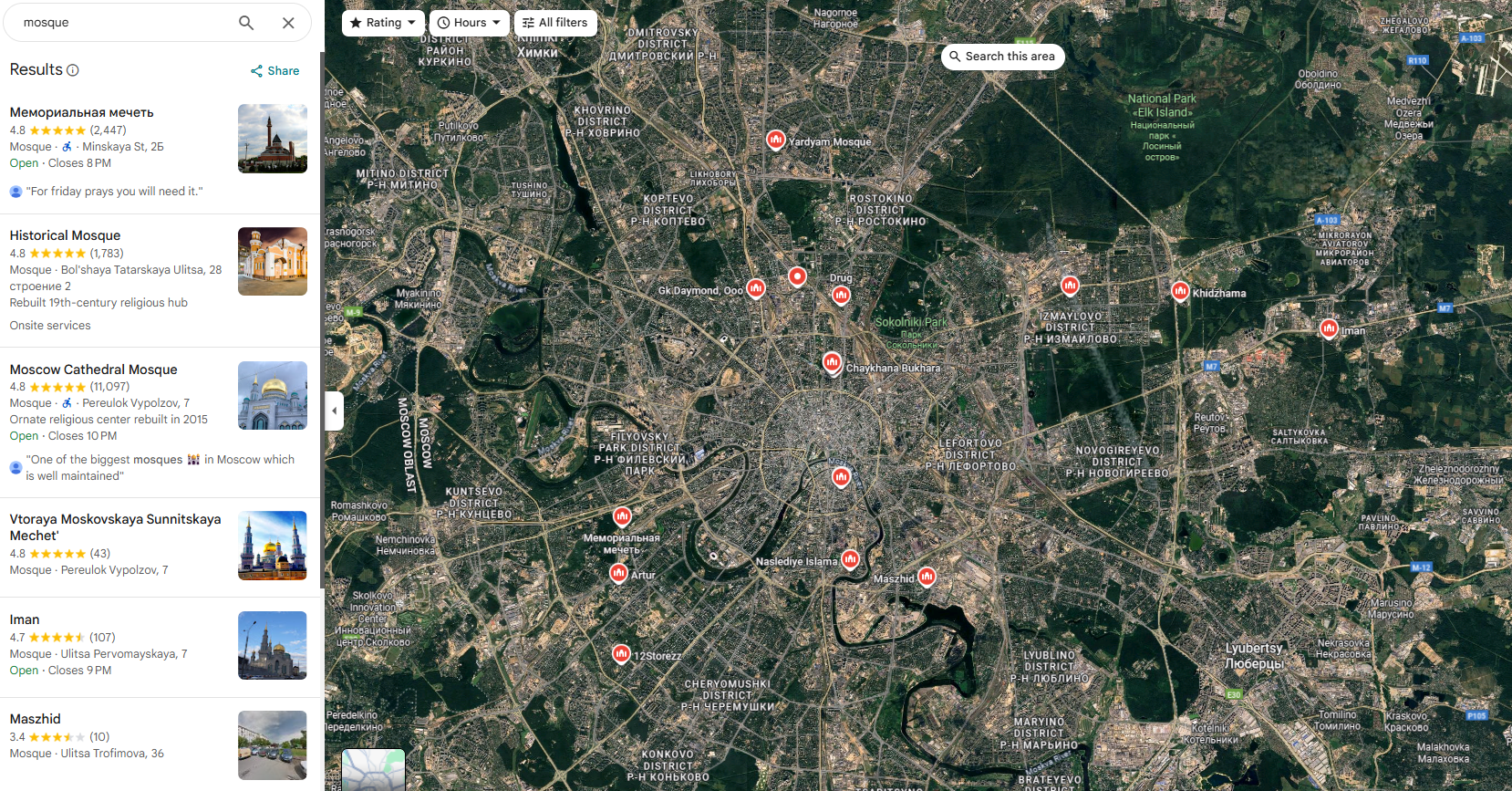Viewport: 1512px width, 791px height.
Task: Open Iman result photo
Action: pyautogui.click(x=273, y=645)
